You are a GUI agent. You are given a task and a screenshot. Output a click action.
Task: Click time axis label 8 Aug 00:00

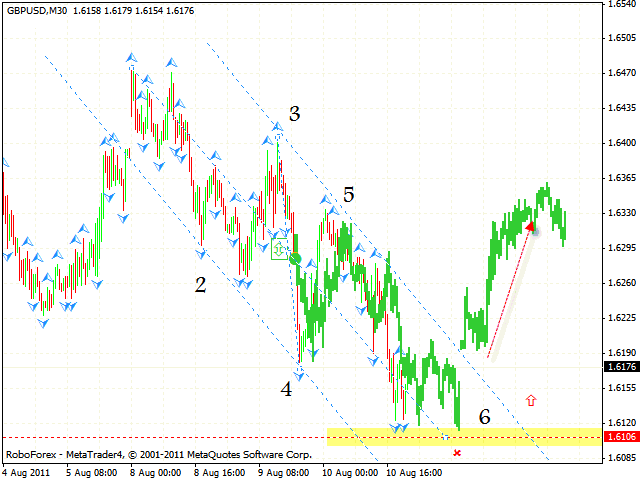pyautogui.click(x=156, y=473)
